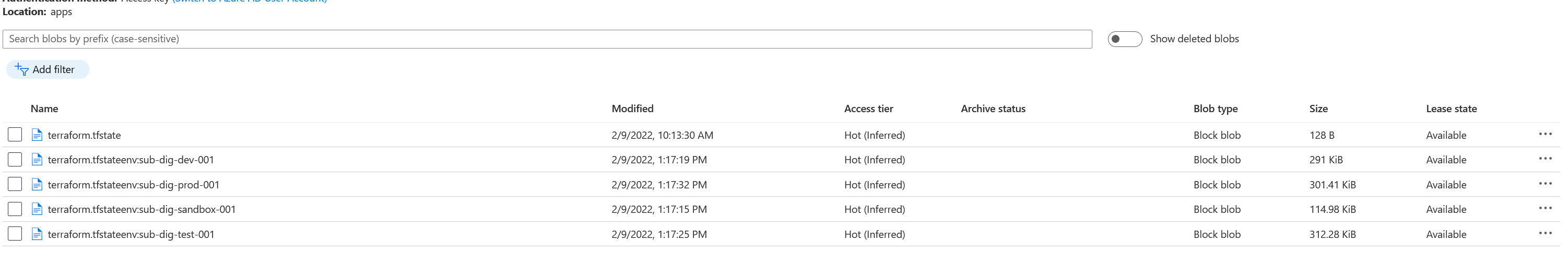Open the terraform.tfstateenv:sub-dig-prod-001 blob name
This screenshot has width=1568, height=263.
pos(133,185)
